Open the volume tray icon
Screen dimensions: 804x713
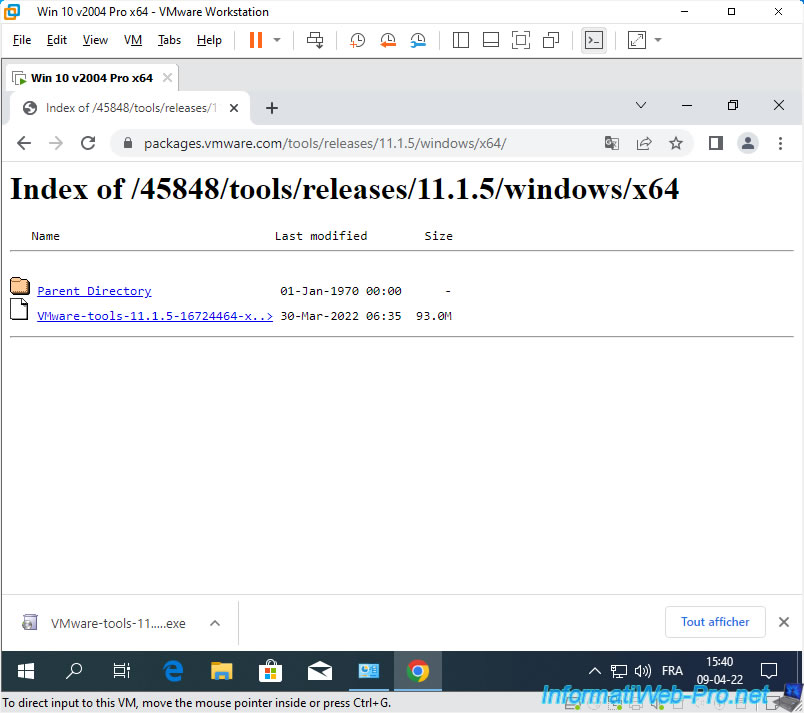(x=642, y=670)
